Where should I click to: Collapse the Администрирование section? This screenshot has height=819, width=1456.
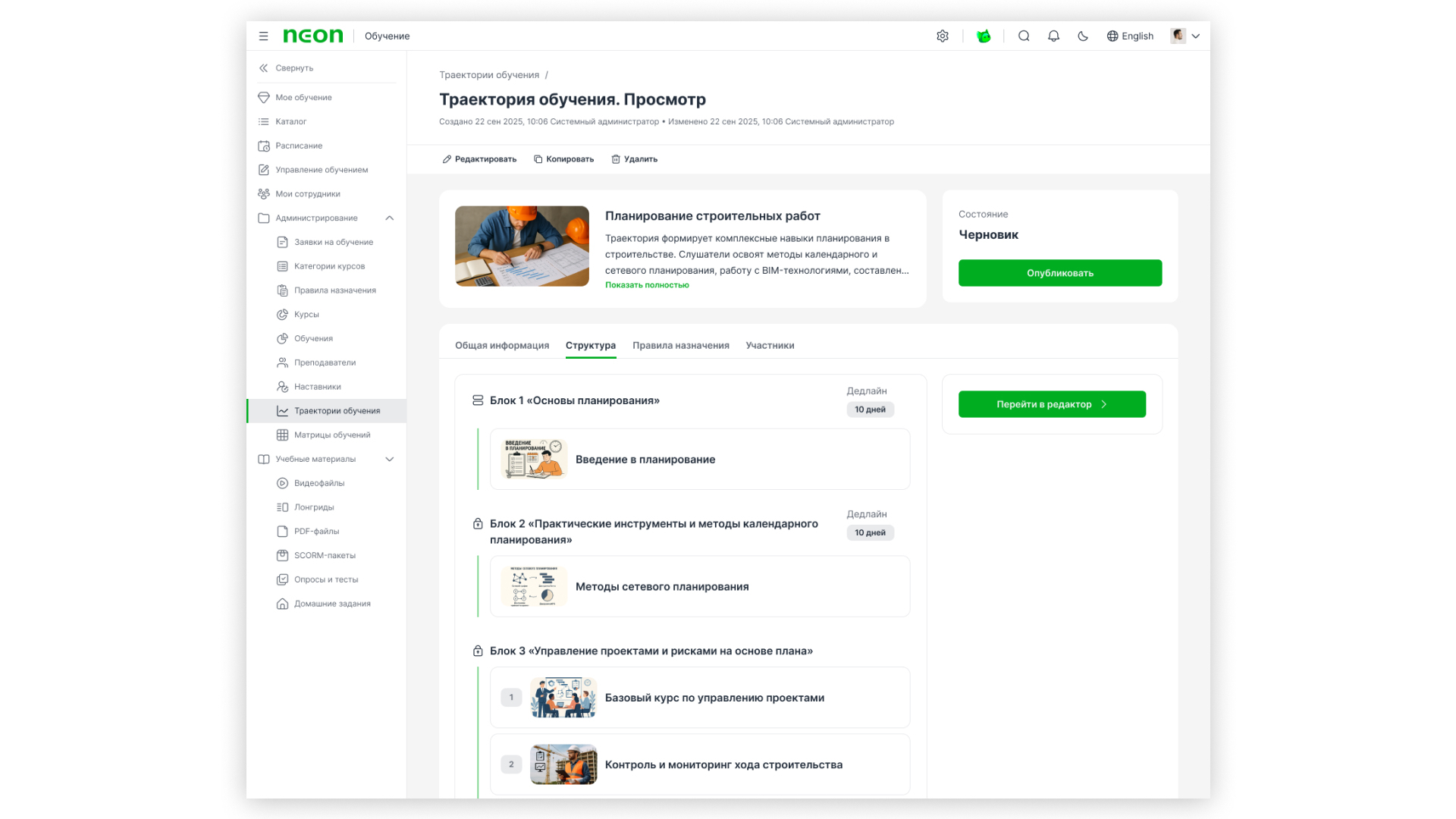[x=389, y=218]
